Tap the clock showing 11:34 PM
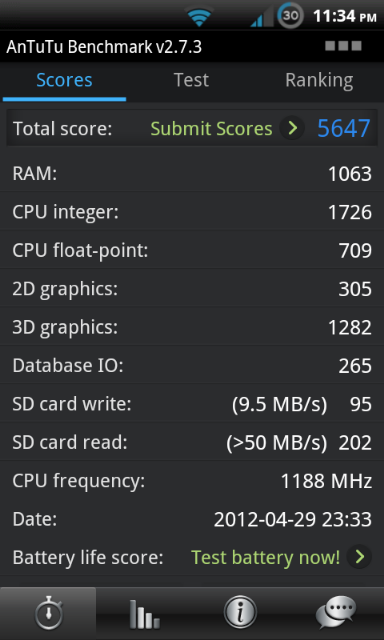The image size is (384, 640). (x=344, y=16)
